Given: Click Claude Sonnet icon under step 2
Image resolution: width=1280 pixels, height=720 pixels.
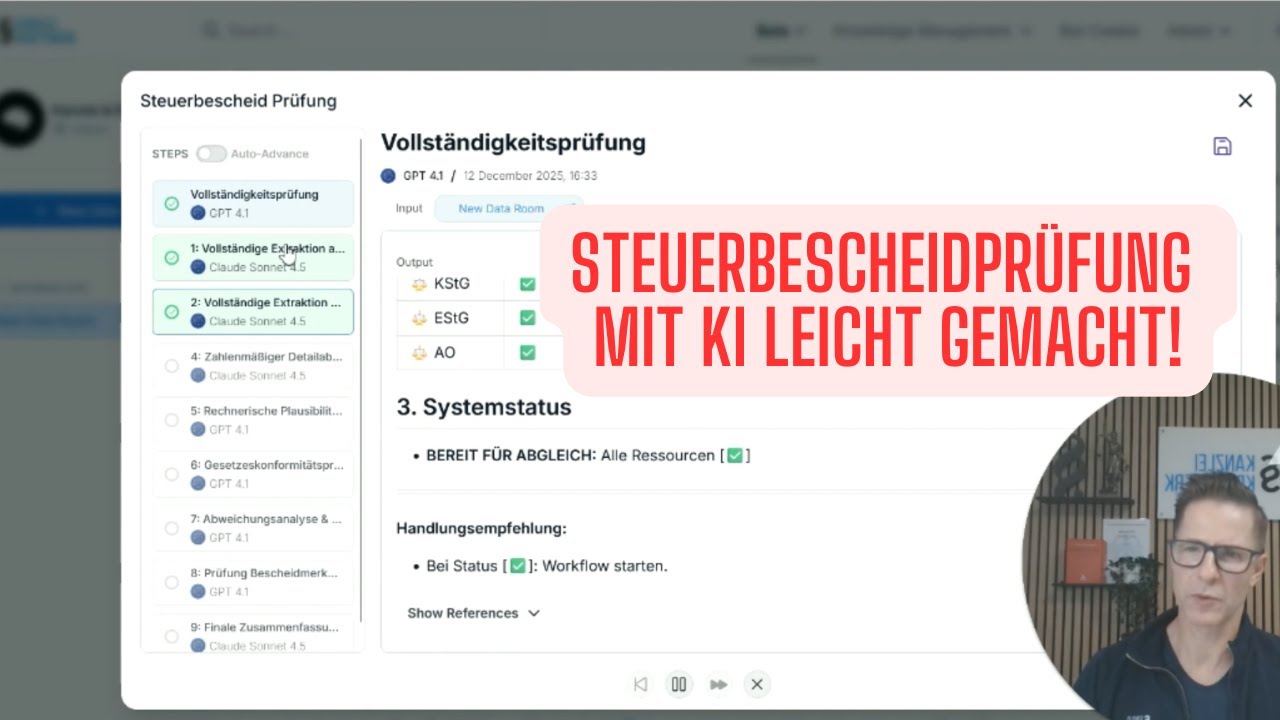Looking at the screenshot, I should [x=198, y=321].
